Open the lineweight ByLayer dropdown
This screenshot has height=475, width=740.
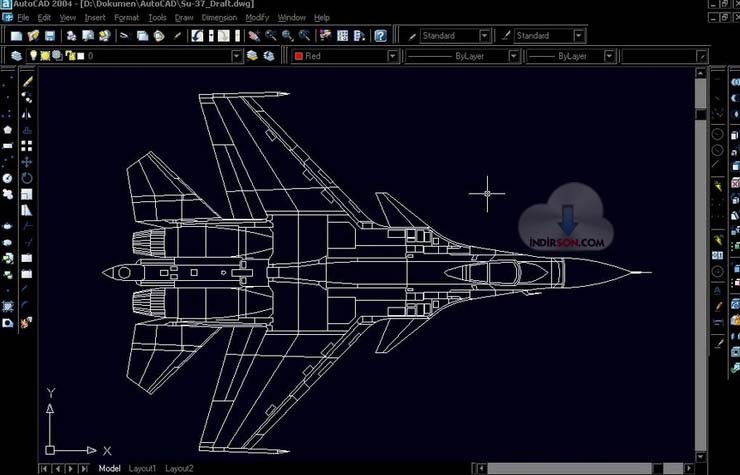point(610,56)
